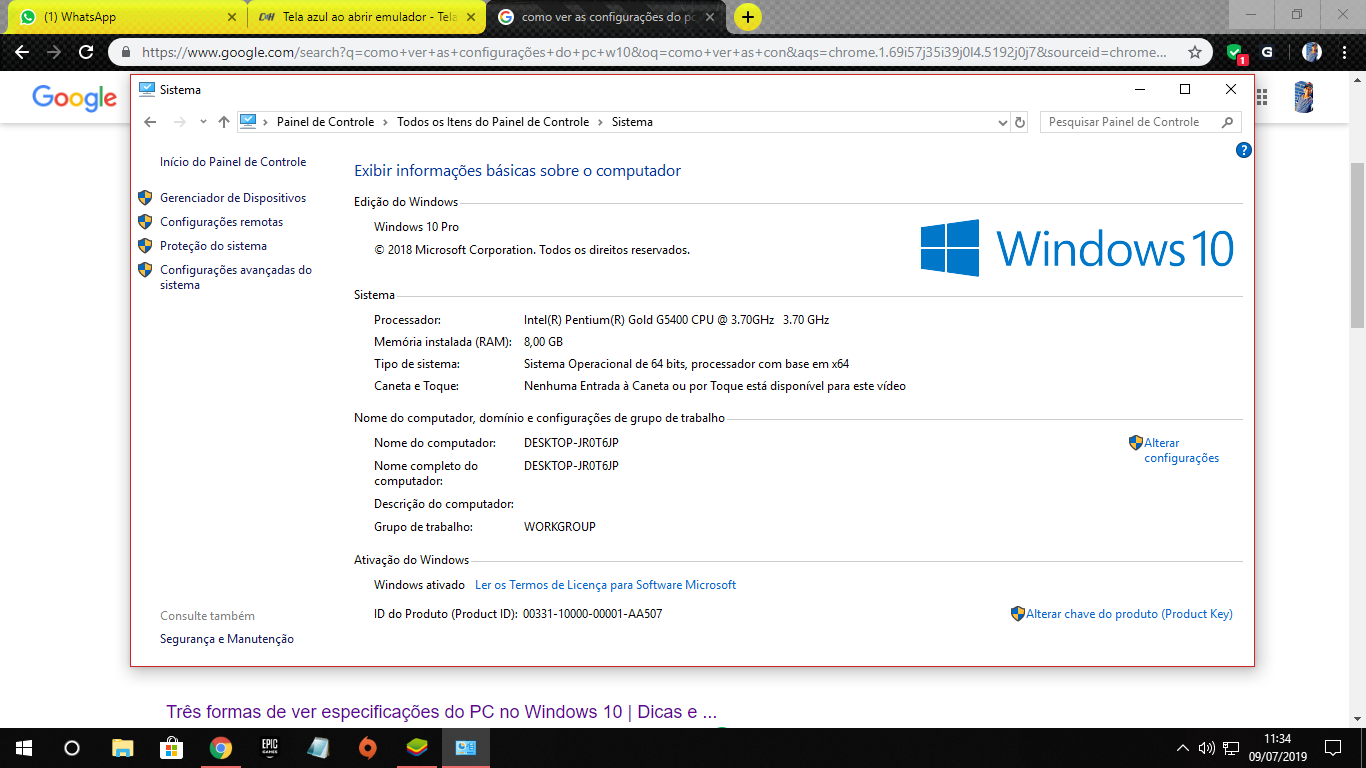Open Configurações remotas link
Viewport: 1366px width, 768px height.
click(x=221, y=222)
